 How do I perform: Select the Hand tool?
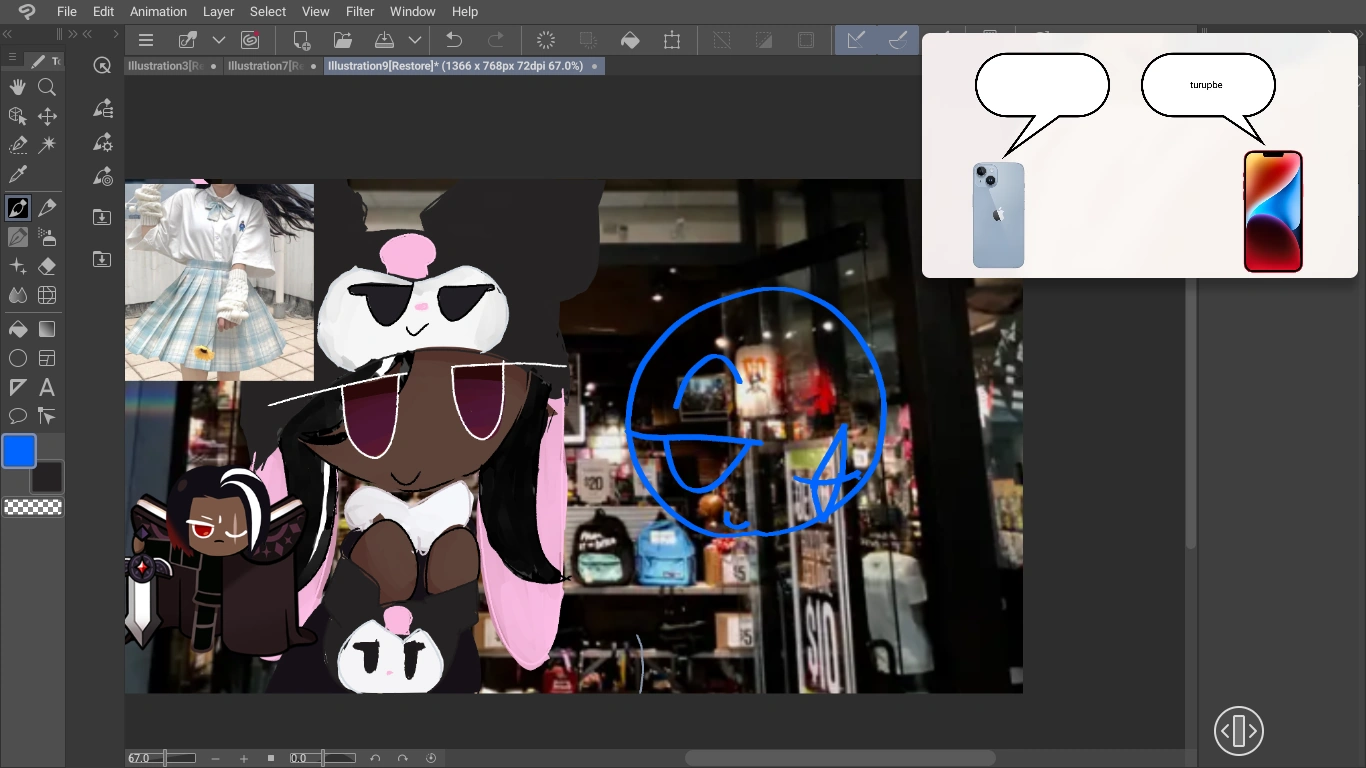tap(17, 87)
